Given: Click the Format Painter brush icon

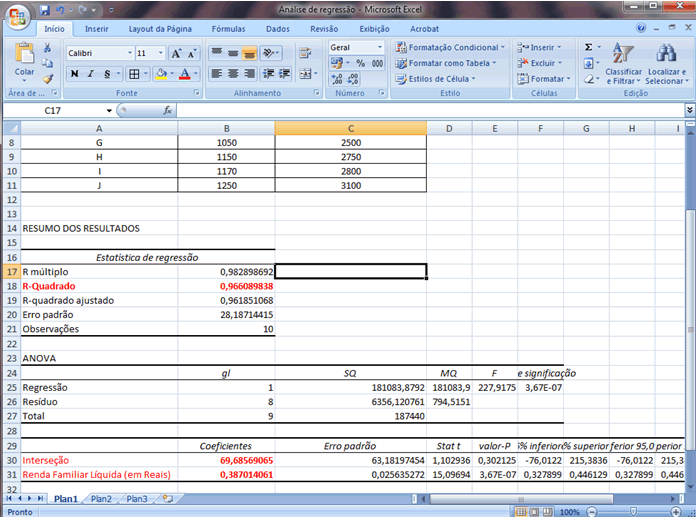Looking at the screenshot, I should 48,79.
